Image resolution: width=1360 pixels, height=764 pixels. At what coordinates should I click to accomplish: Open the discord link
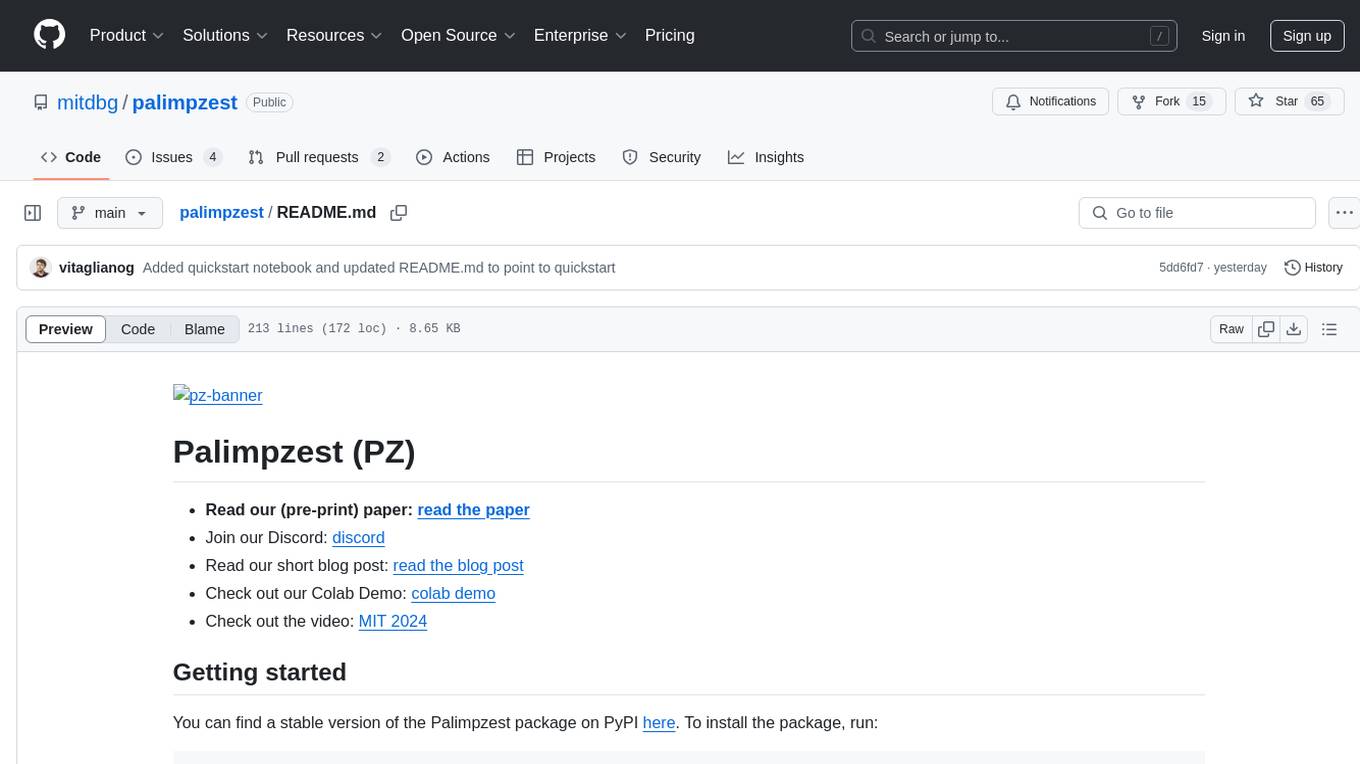(x=358, y=538)
